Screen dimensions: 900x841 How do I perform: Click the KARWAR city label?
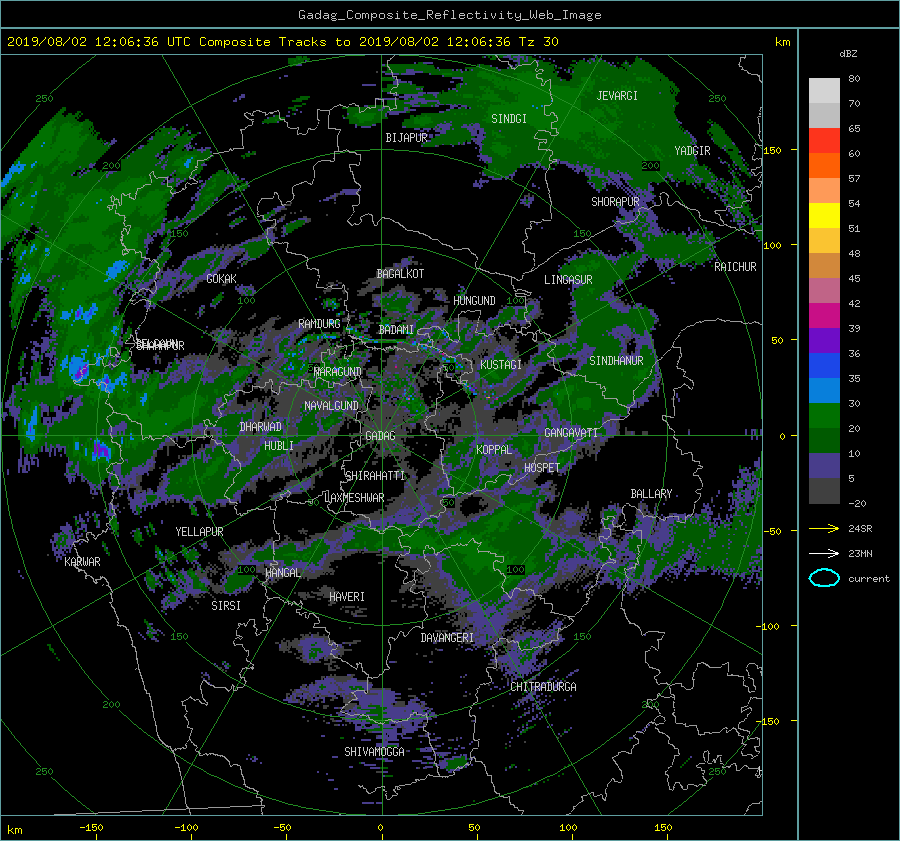(82, 562)
